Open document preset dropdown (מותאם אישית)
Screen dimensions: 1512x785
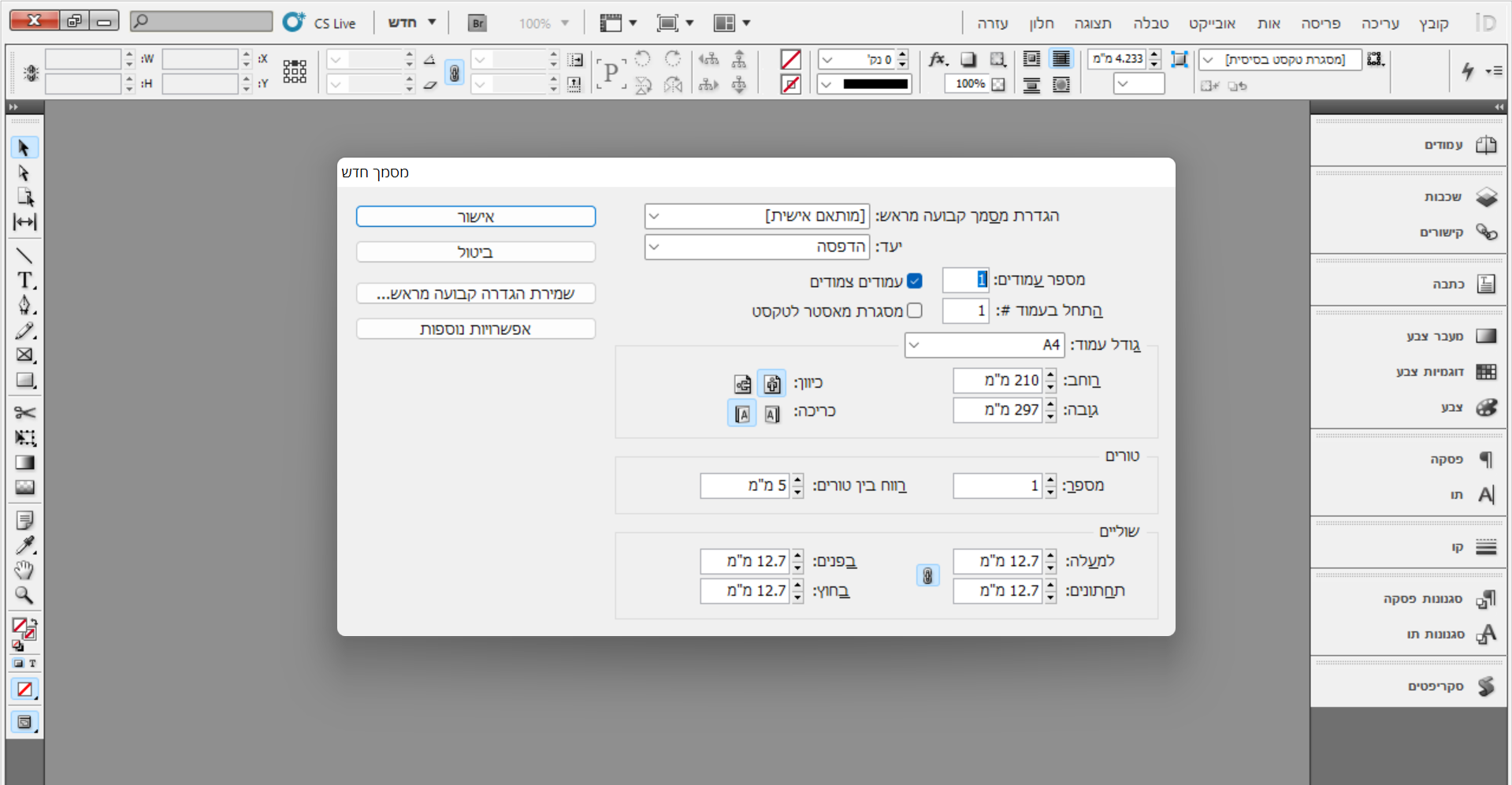[757, 215]
